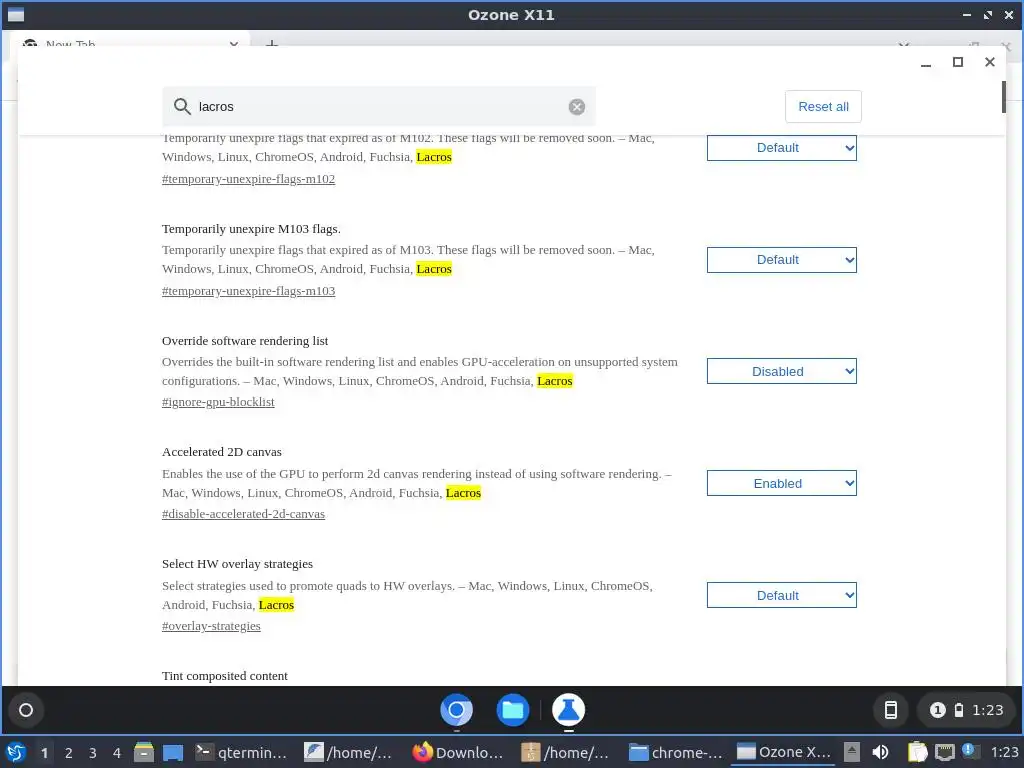This screenshot has width=1024, height=768.
Task: Click the network monitor tray icon
Action: 945,752
